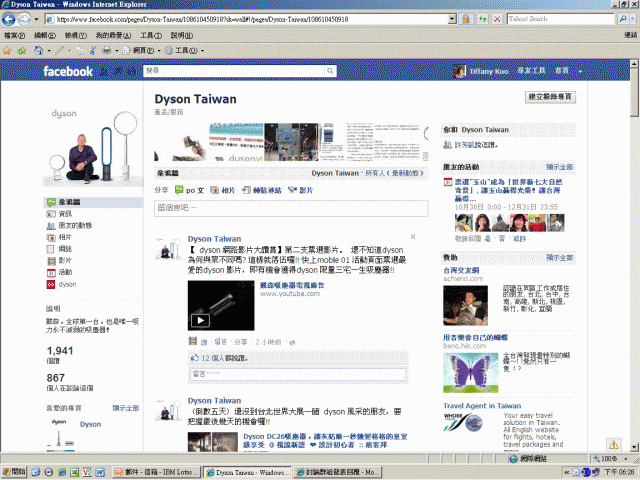Click the search magnifier button in IE
Image resolution: width=640 pixels, height=480 pixels.
[623, 19]
